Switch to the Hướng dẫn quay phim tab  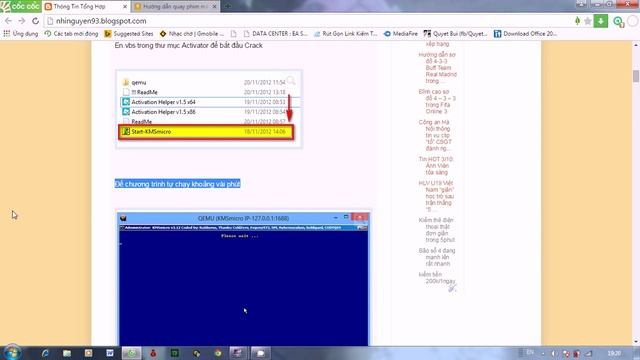coord(175,7)
